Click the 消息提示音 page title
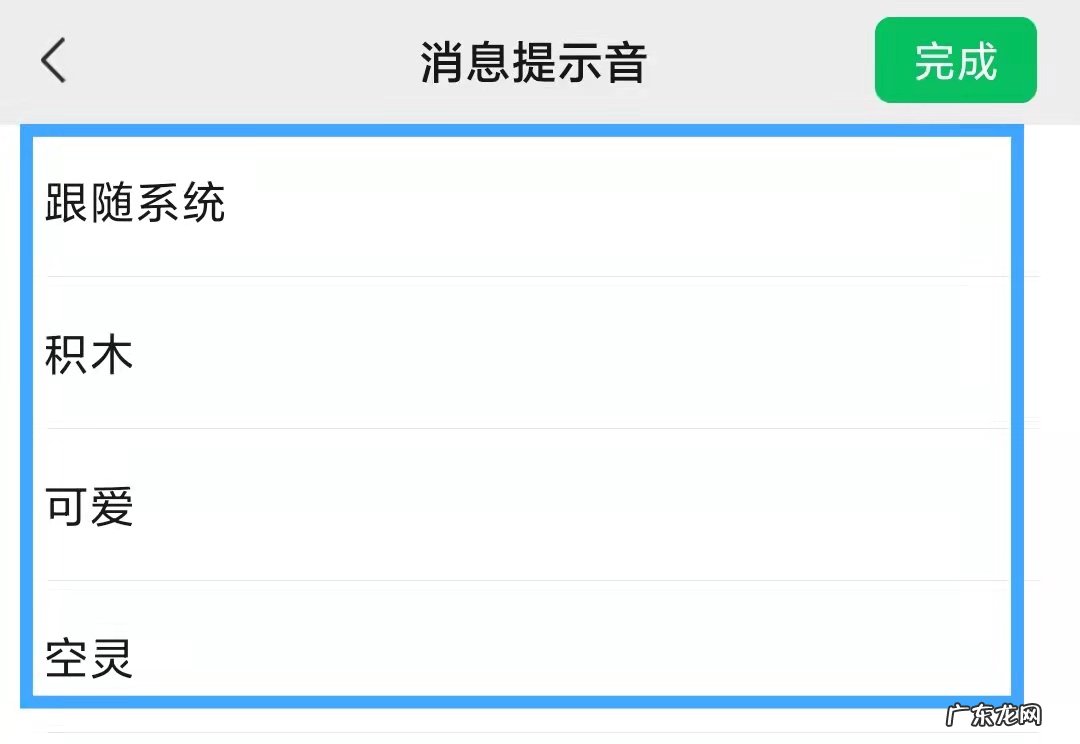Viewport: 1080px width, 744px height. (x=533, y=62)
